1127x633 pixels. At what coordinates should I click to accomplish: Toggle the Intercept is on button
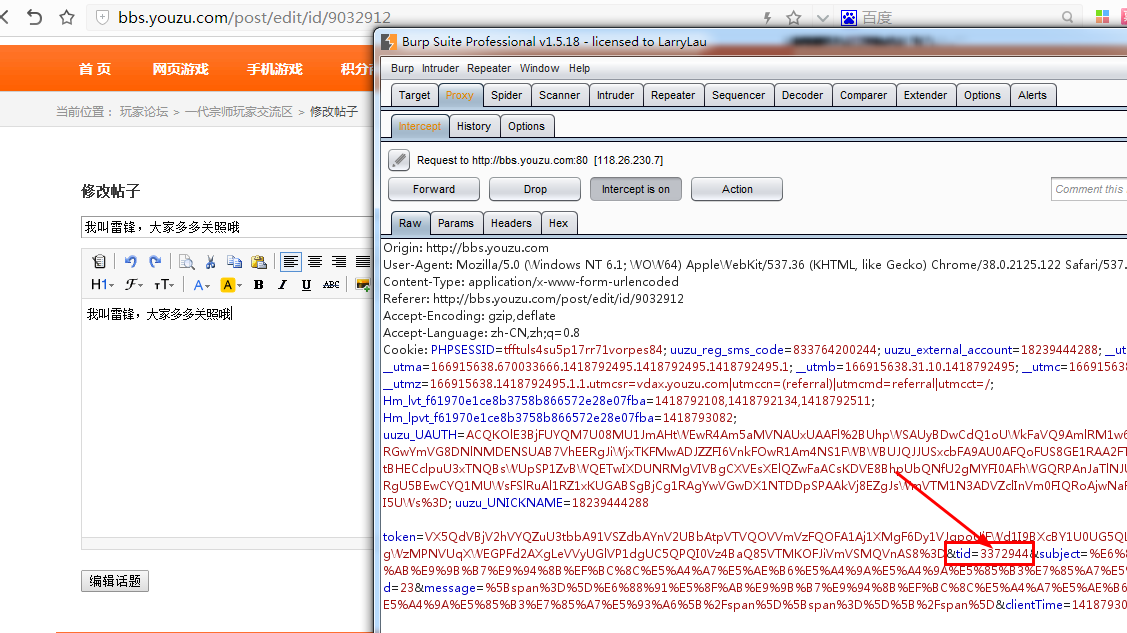pos(635,189)
